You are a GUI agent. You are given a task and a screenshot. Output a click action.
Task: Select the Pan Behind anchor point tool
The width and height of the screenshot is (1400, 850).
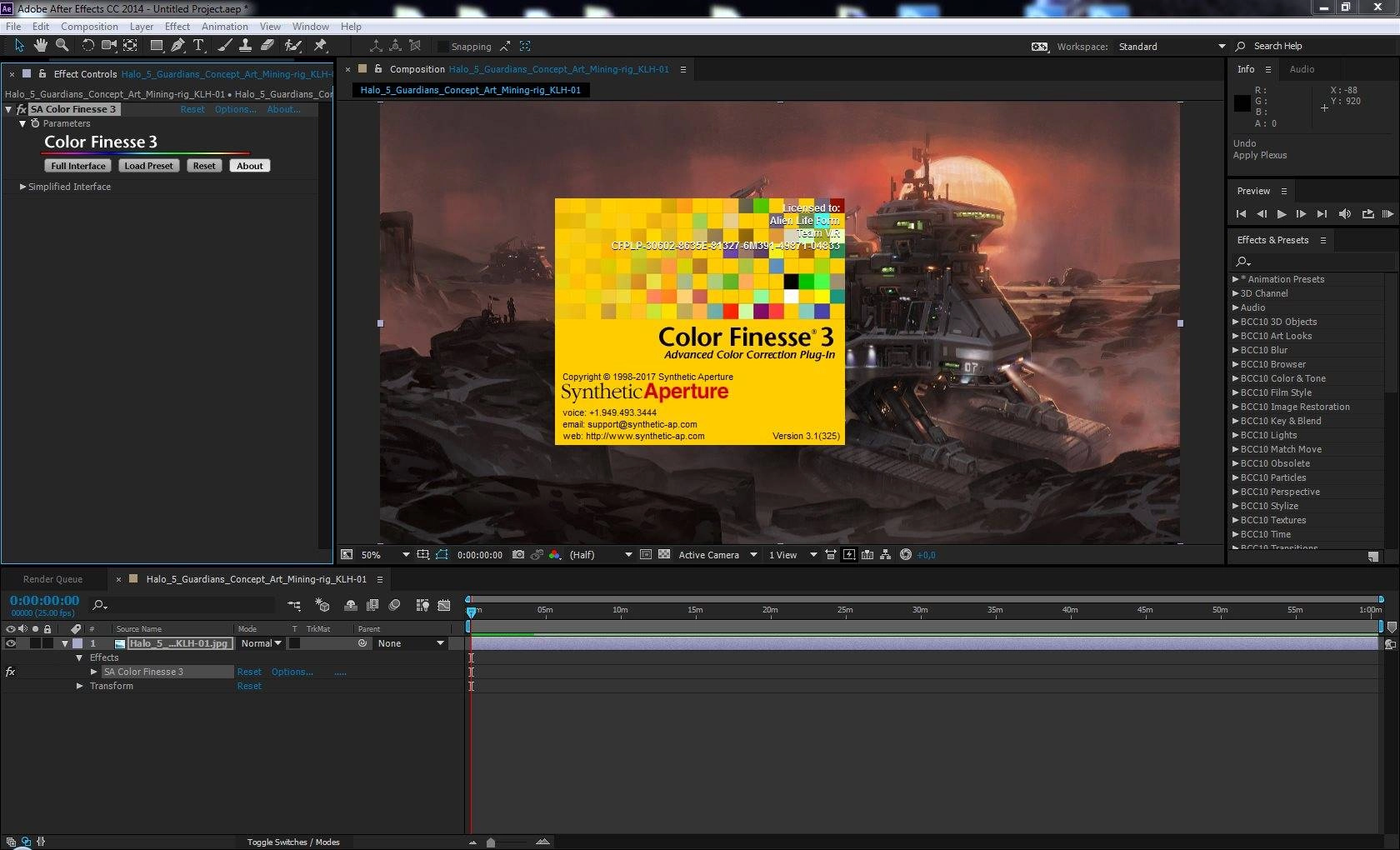[130, 46]
